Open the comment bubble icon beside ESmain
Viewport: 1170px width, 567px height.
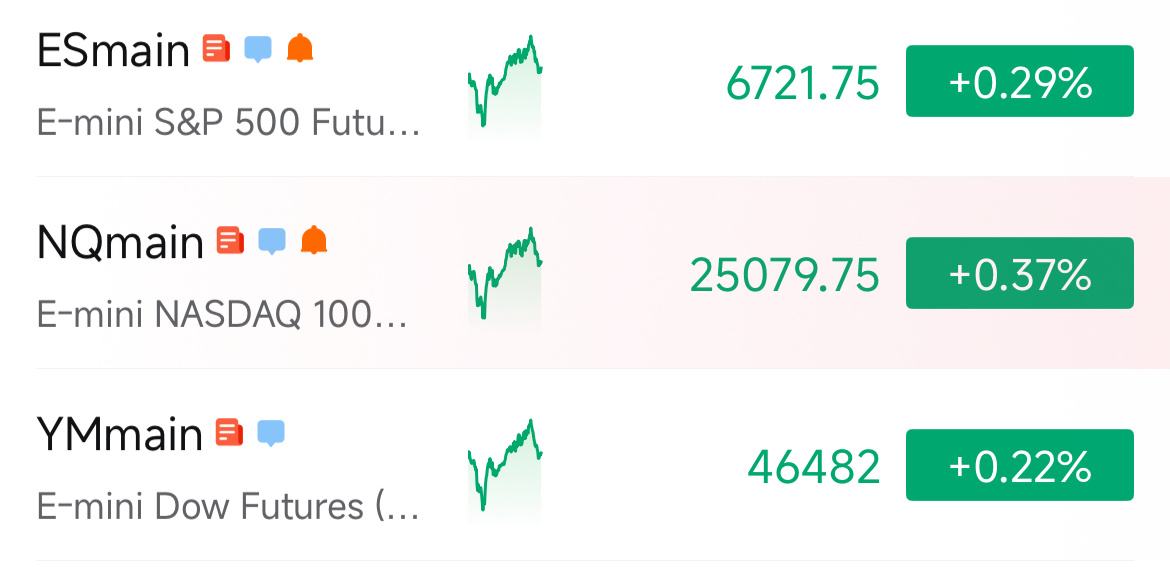pos(258,49)
